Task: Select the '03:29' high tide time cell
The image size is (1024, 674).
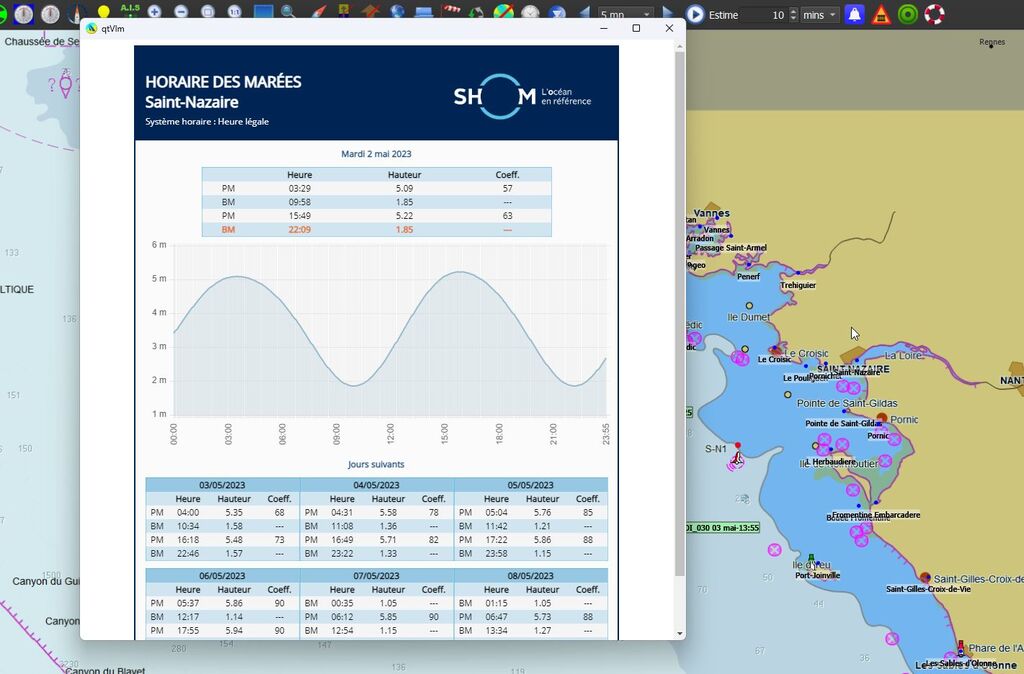Action: point(299,188)
